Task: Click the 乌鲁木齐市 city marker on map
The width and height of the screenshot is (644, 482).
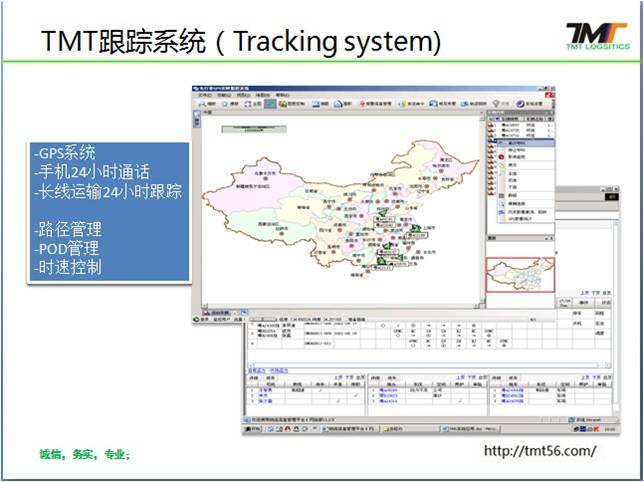Action: point(266,179)
